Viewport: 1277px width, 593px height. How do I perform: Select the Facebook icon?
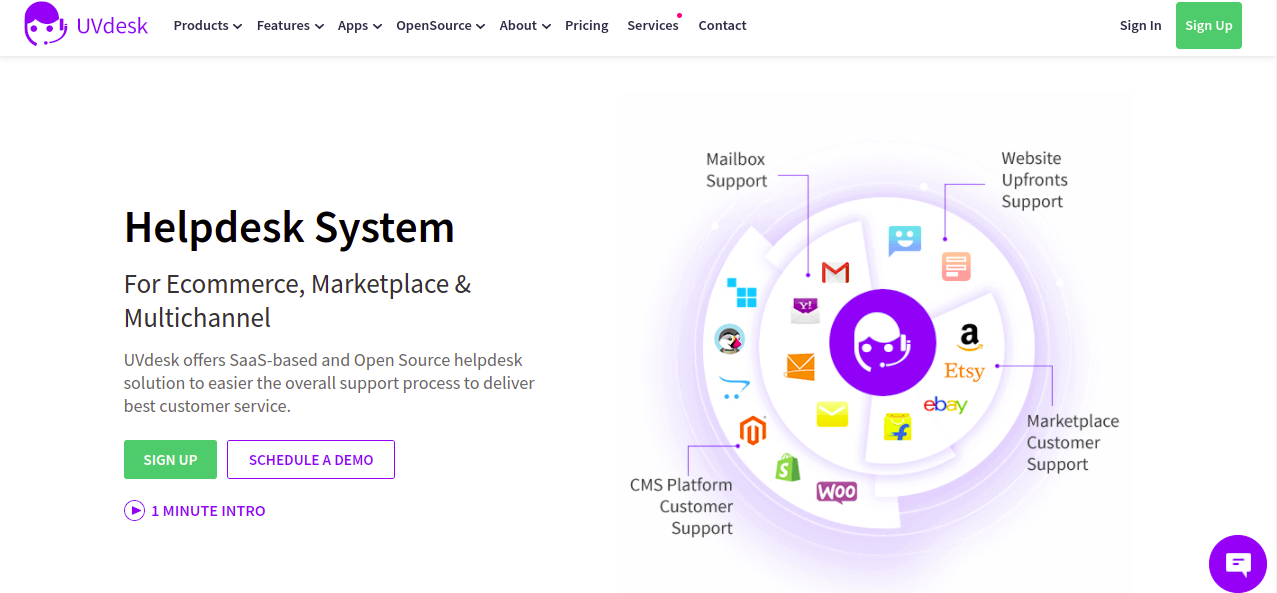pos(898,427)
